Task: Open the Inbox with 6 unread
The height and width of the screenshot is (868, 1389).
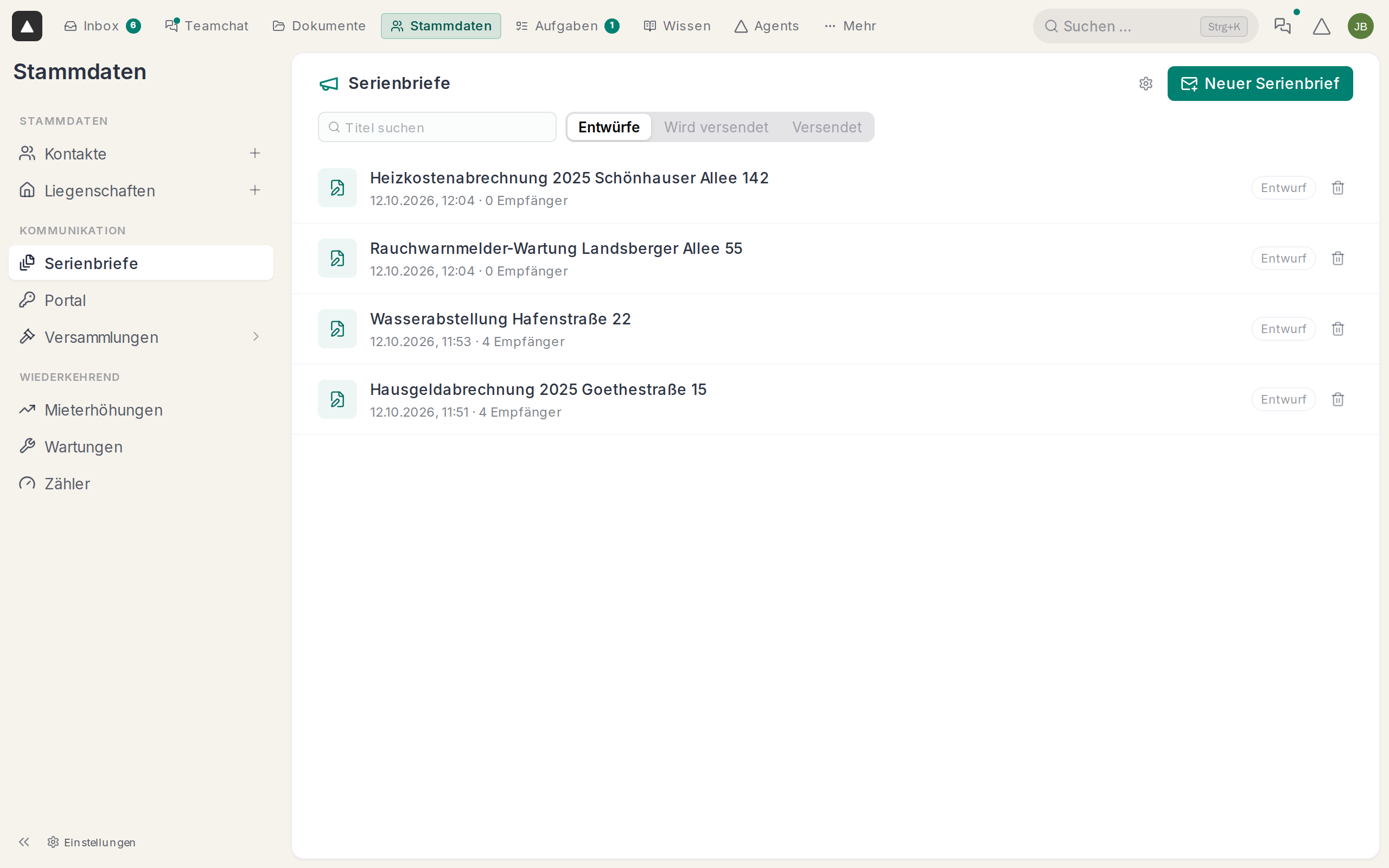Action: coord(102,26)
